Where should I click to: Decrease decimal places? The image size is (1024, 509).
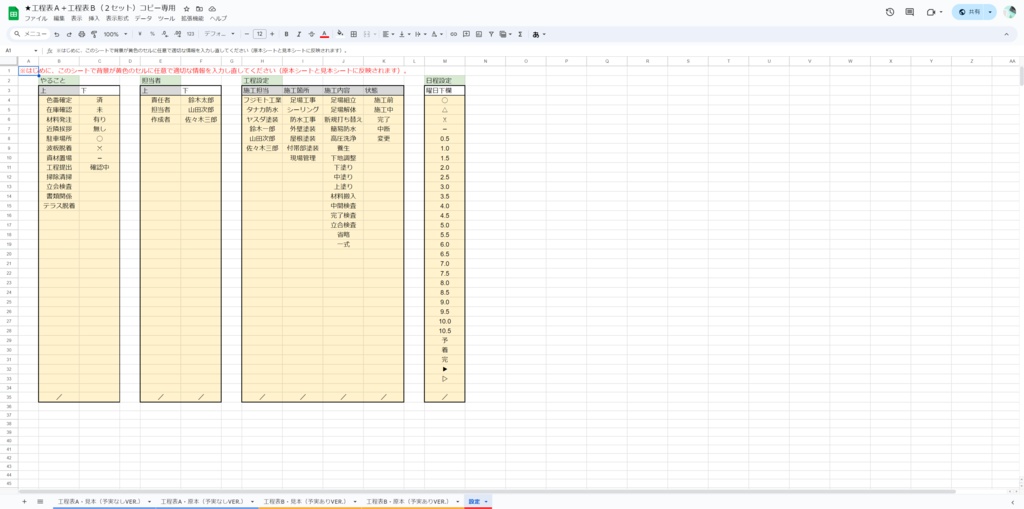pyautogui.click(x=165, y=34)
